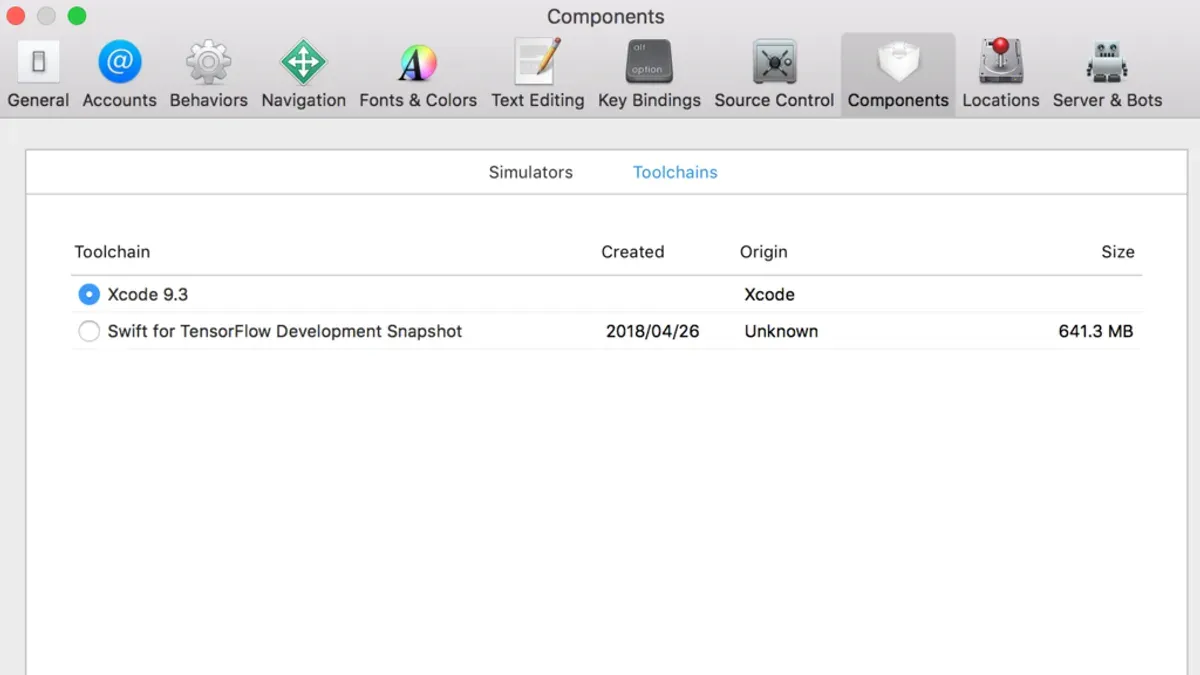This screenshot has height=675, width=1200.
Task: Click the 2018/04/26 created date
Action: tap(652, 331)
